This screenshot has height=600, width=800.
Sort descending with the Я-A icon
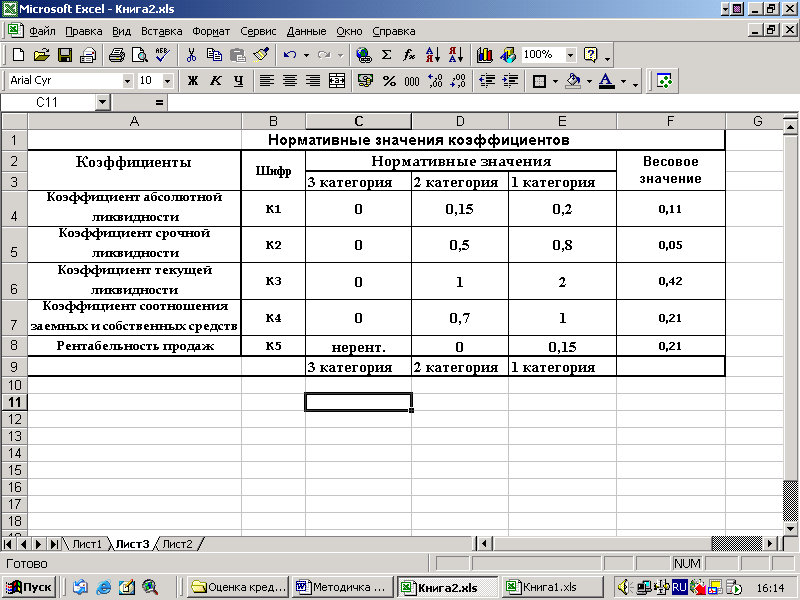pyautogui.click(x=456, y=55)
